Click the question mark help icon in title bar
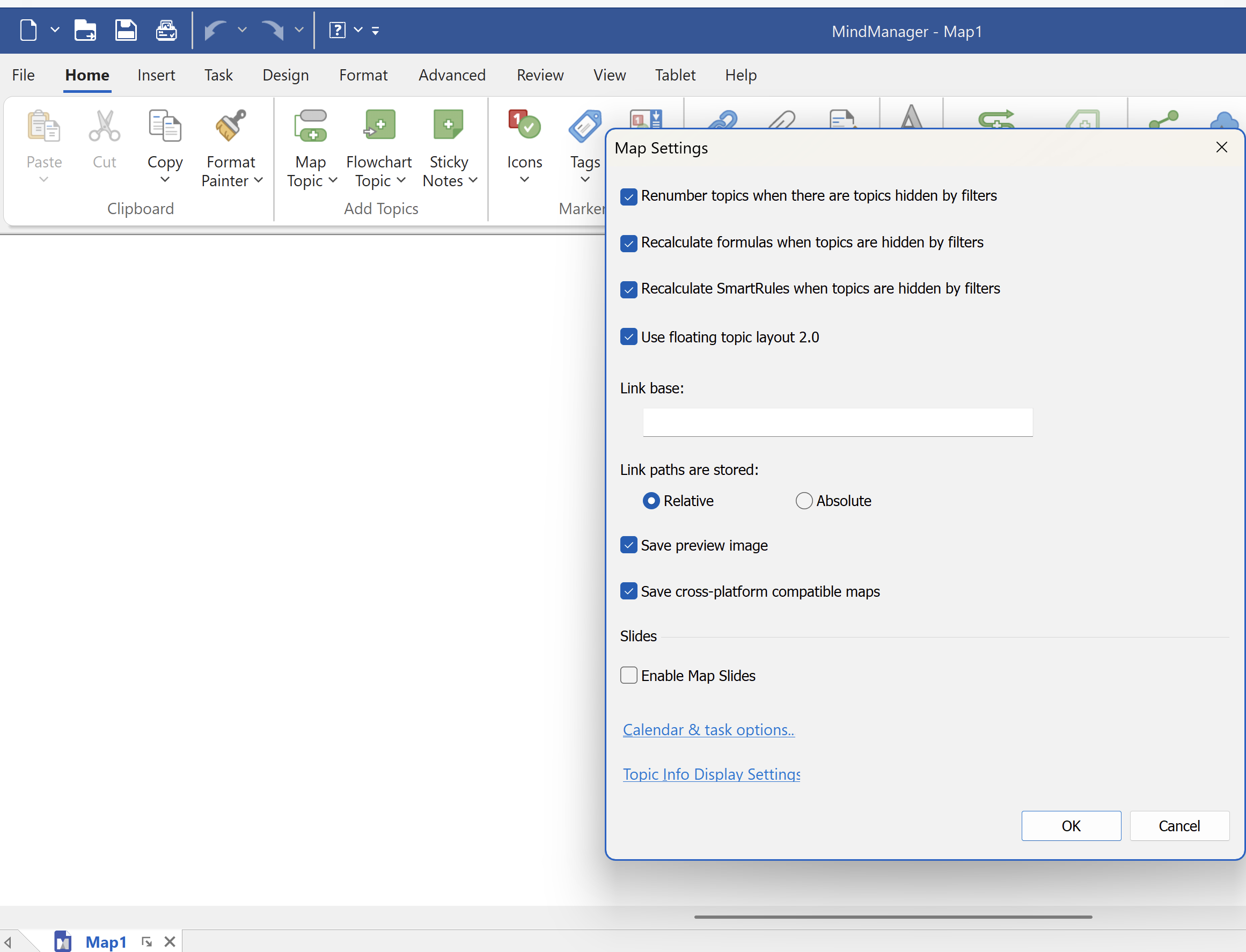Image resolution: width=1246 pixels, height=952 pixels. pos(337,30)
